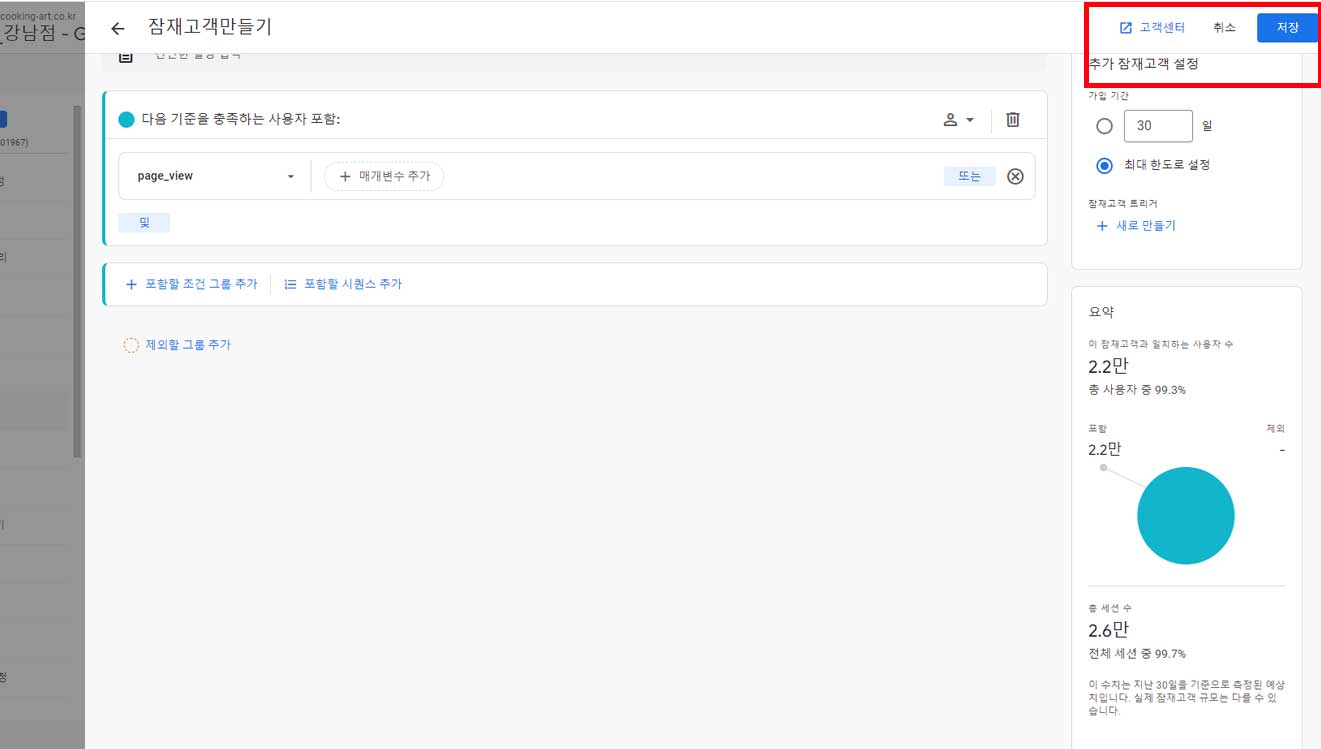The image size is (1321, 749).
Task: Click 취소 to cancel audience creation
Action: point(1224,27)
